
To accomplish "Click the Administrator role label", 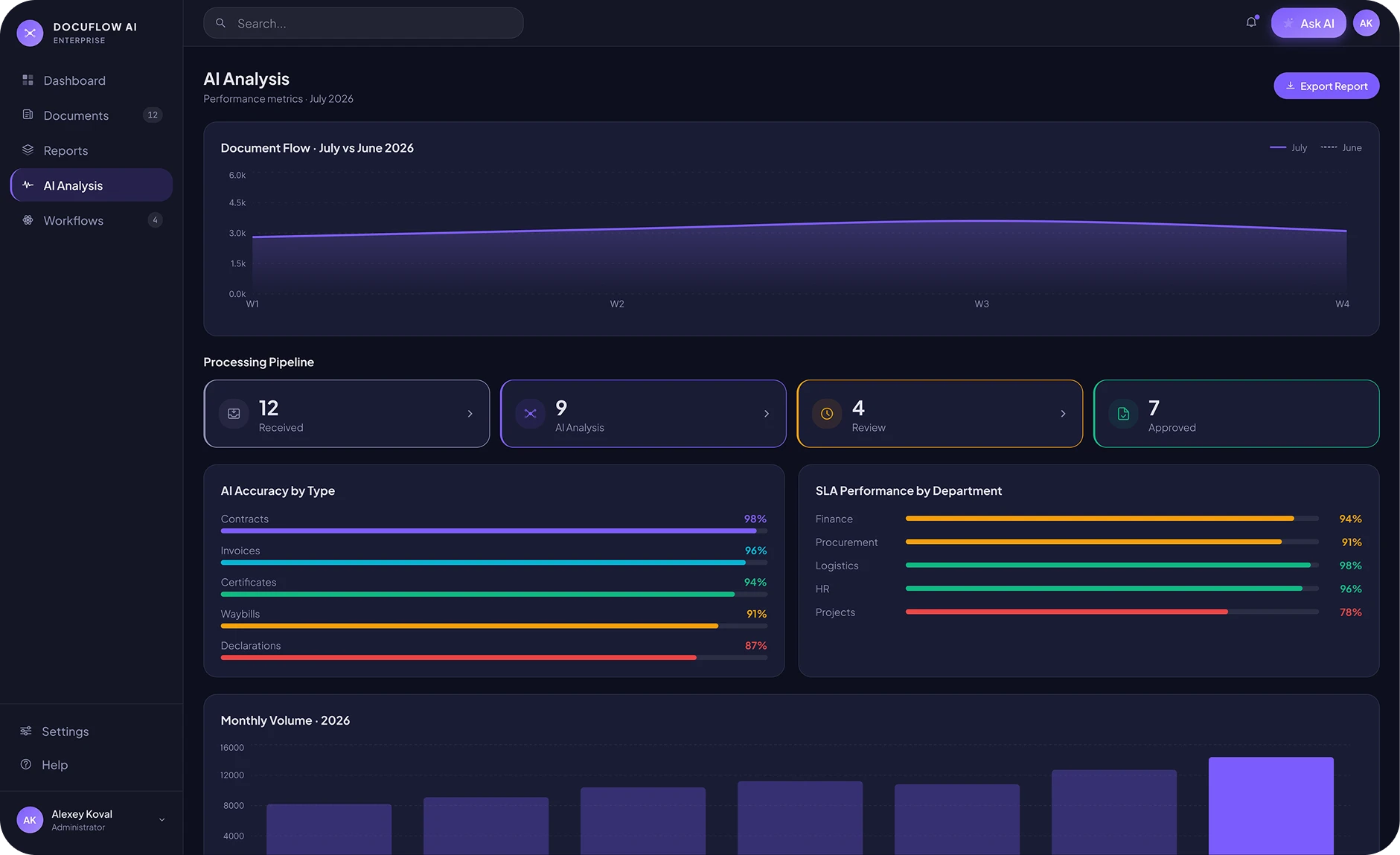I will coord(78,827).
